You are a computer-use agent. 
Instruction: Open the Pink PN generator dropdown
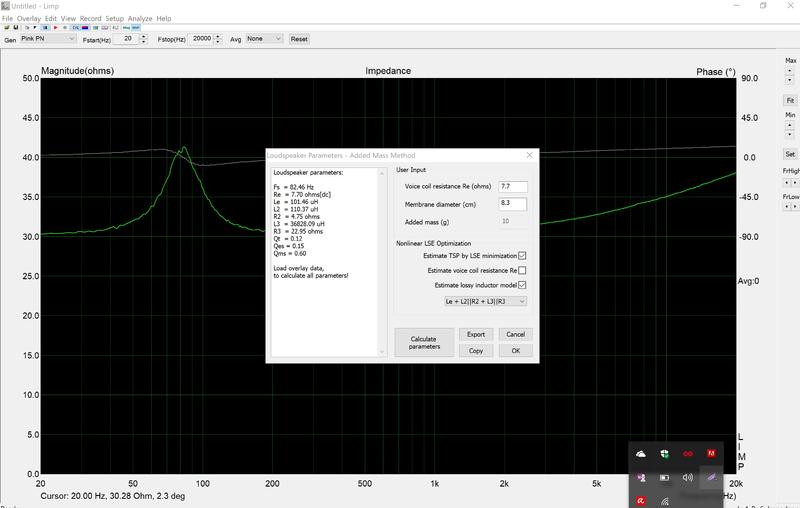click(x=49, y=39)
